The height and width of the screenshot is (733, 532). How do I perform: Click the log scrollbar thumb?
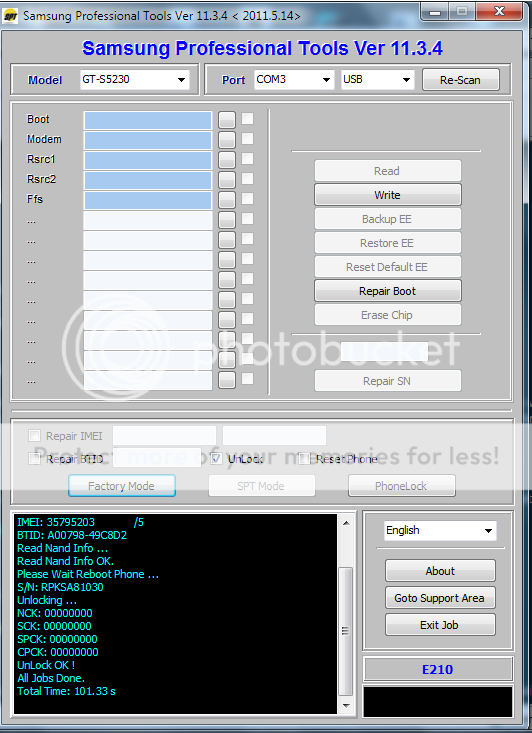(x=346, y=631)
